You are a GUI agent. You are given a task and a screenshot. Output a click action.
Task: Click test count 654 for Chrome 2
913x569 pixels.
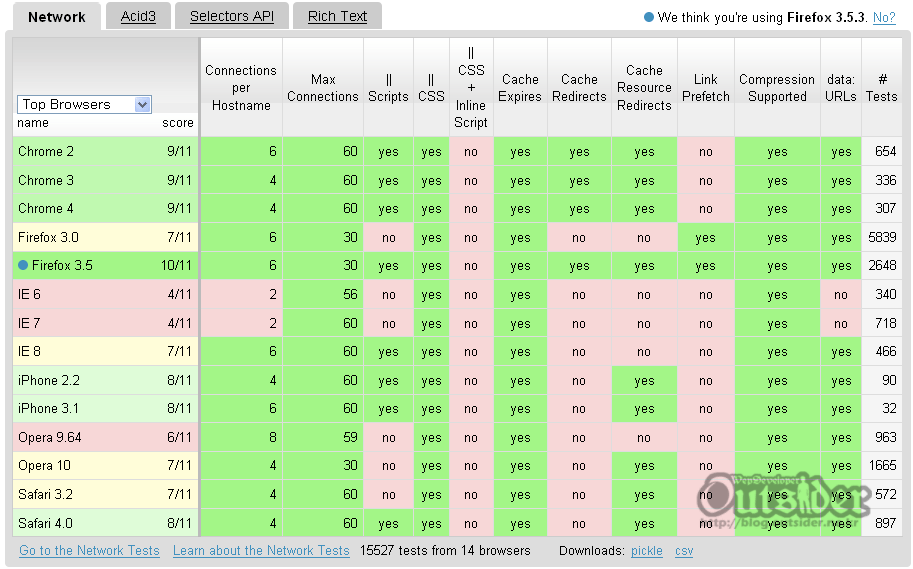[x=886, y=151]
